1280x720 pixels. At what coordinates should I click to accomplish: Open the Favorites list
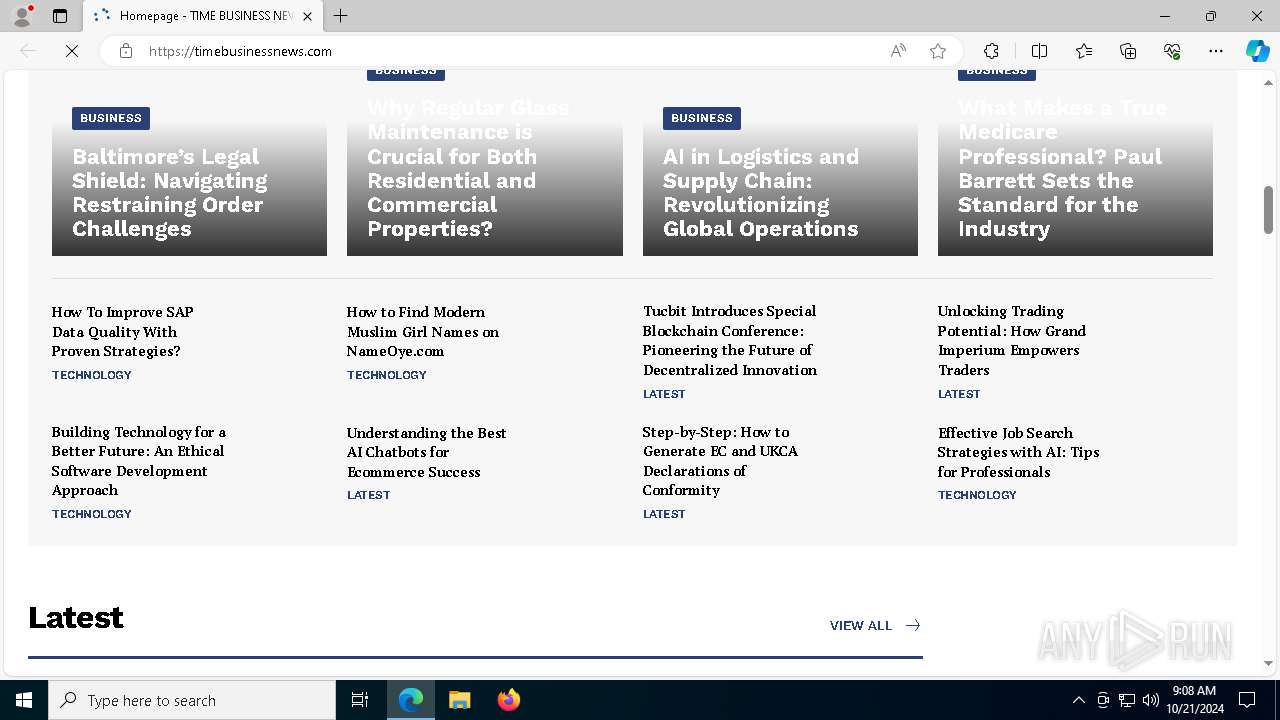(1084, 51)
